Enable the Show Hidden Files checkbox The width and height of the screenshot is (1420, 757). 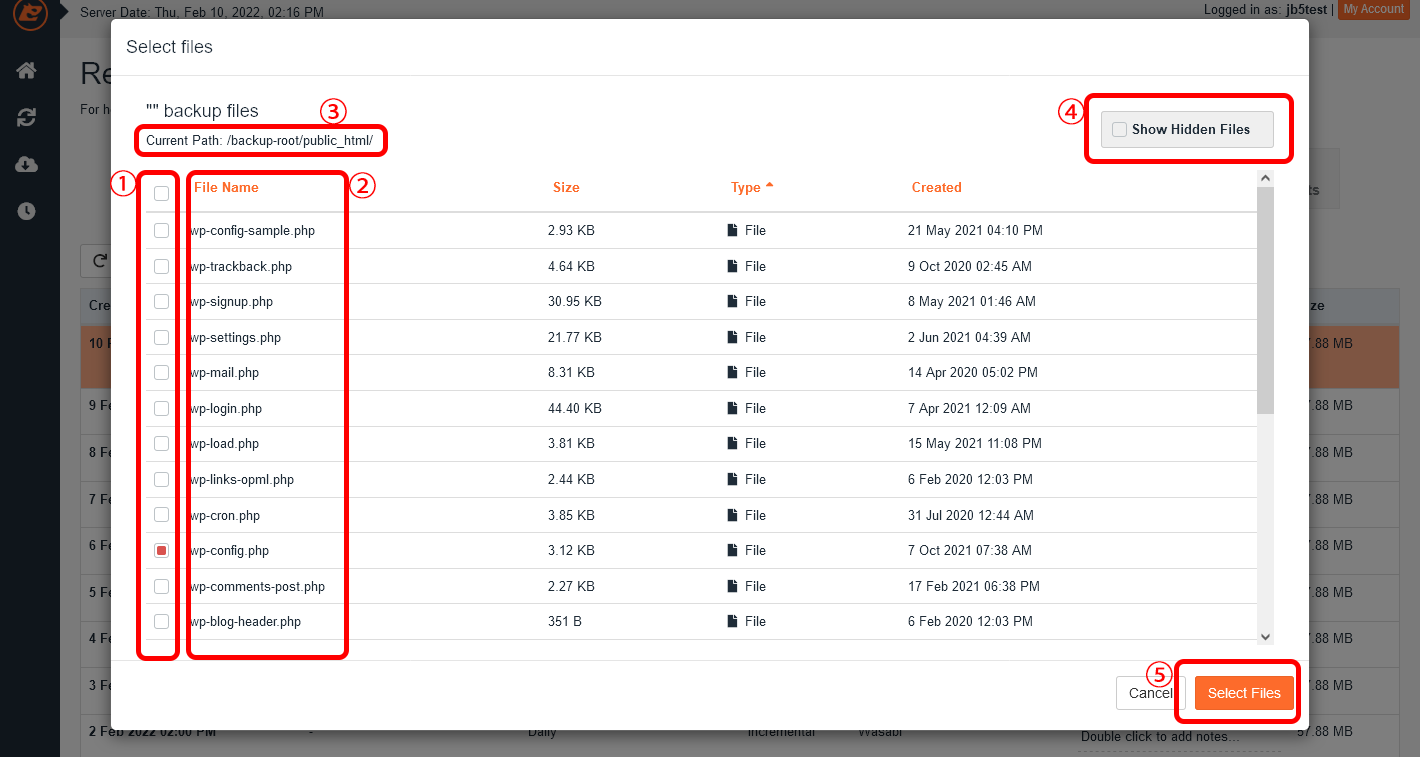1119,130
